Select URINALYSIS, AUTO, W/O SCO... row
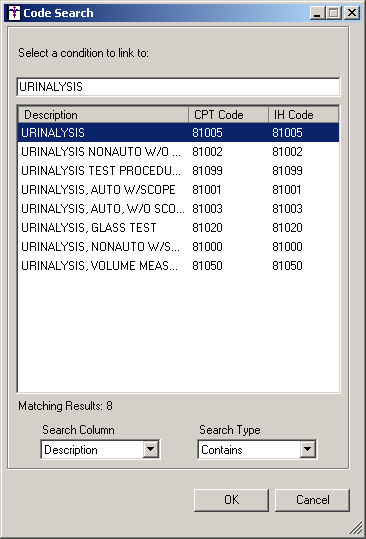 click(178, 209)
